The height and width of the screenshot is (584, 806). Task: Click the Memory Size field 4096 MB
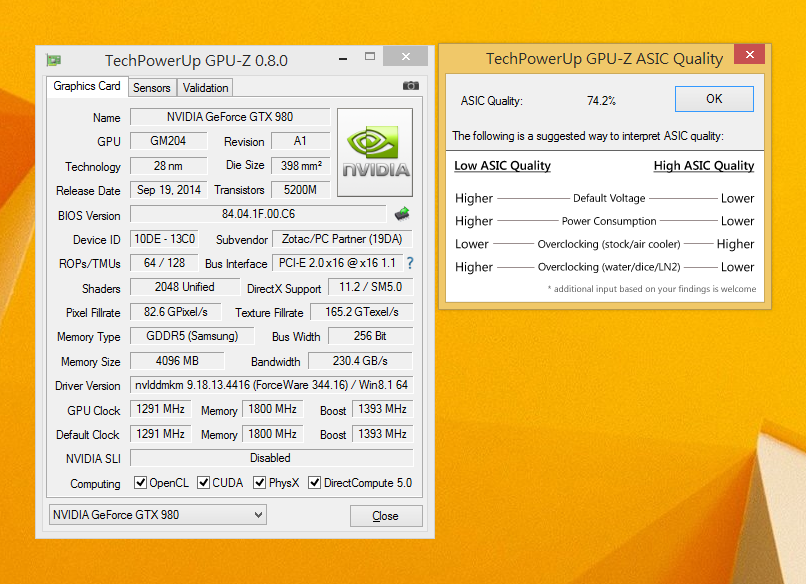177,360
